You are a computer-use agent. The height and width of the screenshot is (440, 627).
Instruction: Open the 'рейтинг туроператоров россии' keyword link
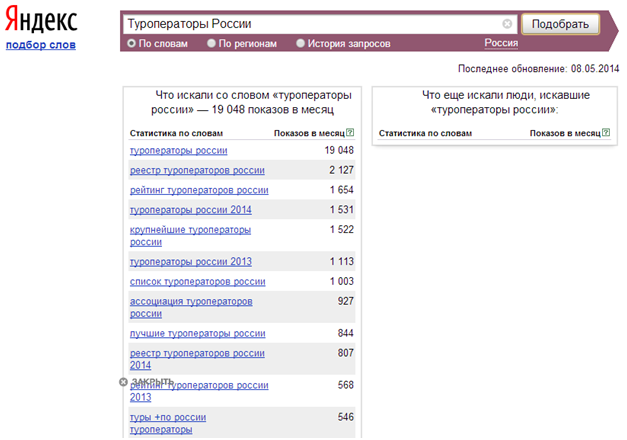coord(199,190)
